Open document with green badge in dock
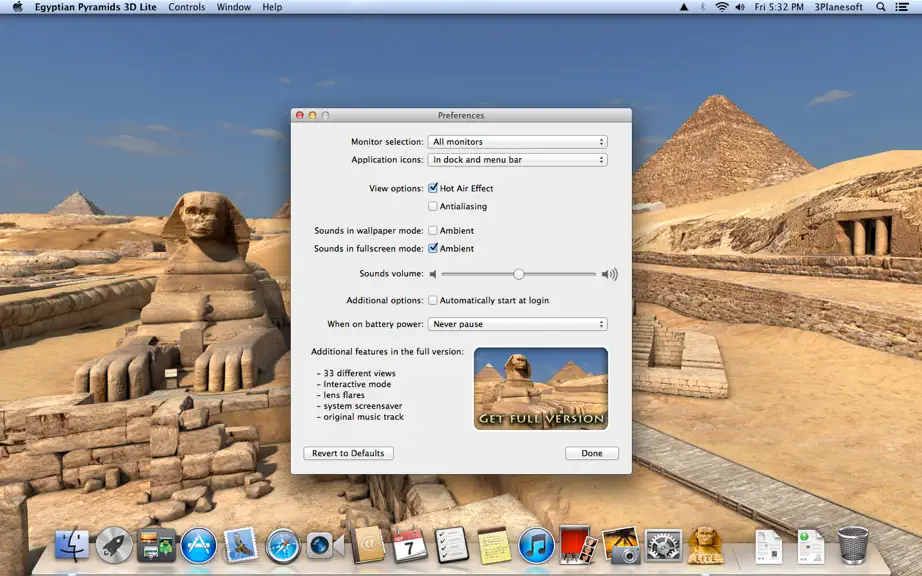The width and height of the screenshot is (922, 576). [x=811, y=546]
